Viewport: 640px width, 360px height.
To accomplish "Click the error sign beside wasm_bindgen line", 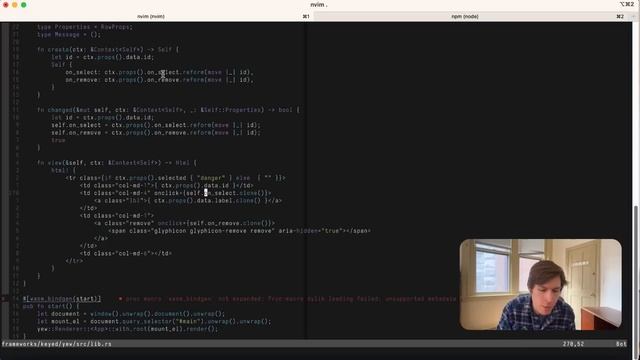I will [x=4, y=299].
